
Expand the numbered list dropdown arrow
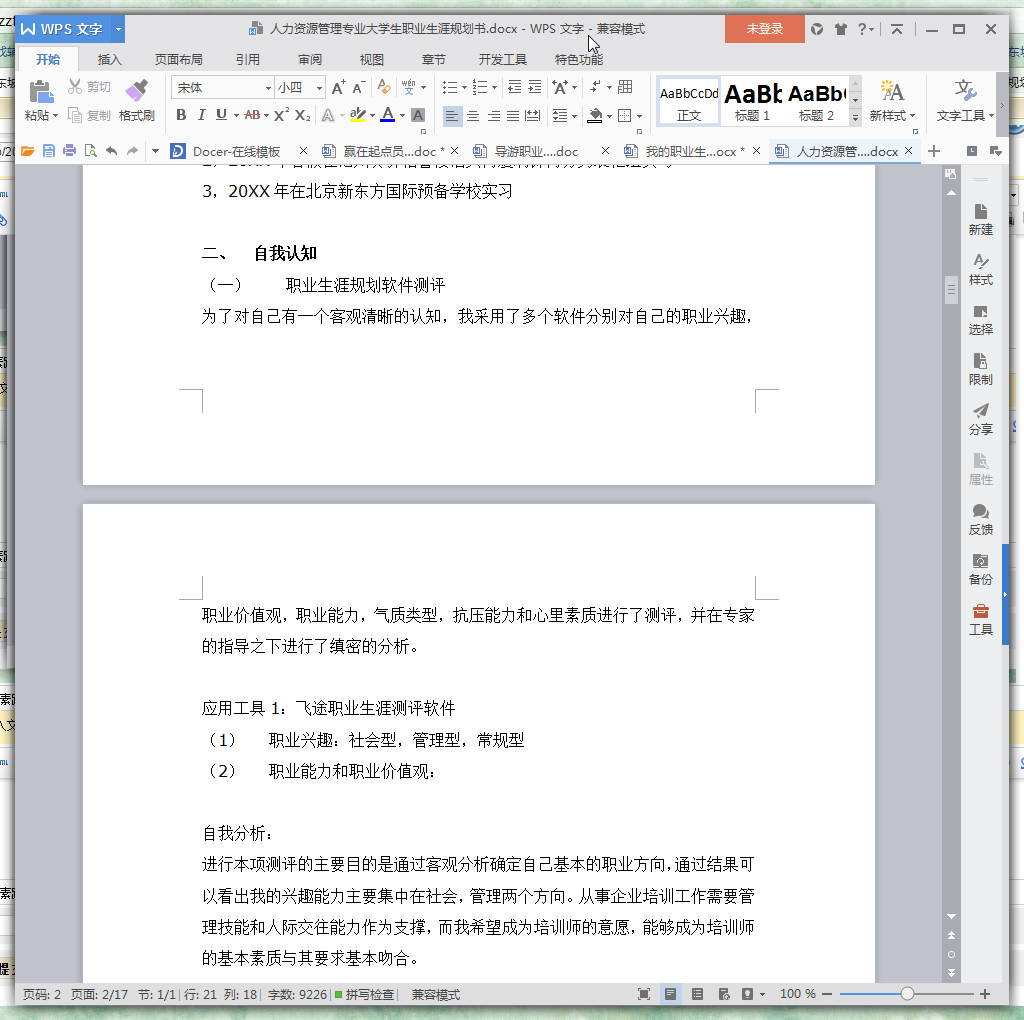[494, 88]
